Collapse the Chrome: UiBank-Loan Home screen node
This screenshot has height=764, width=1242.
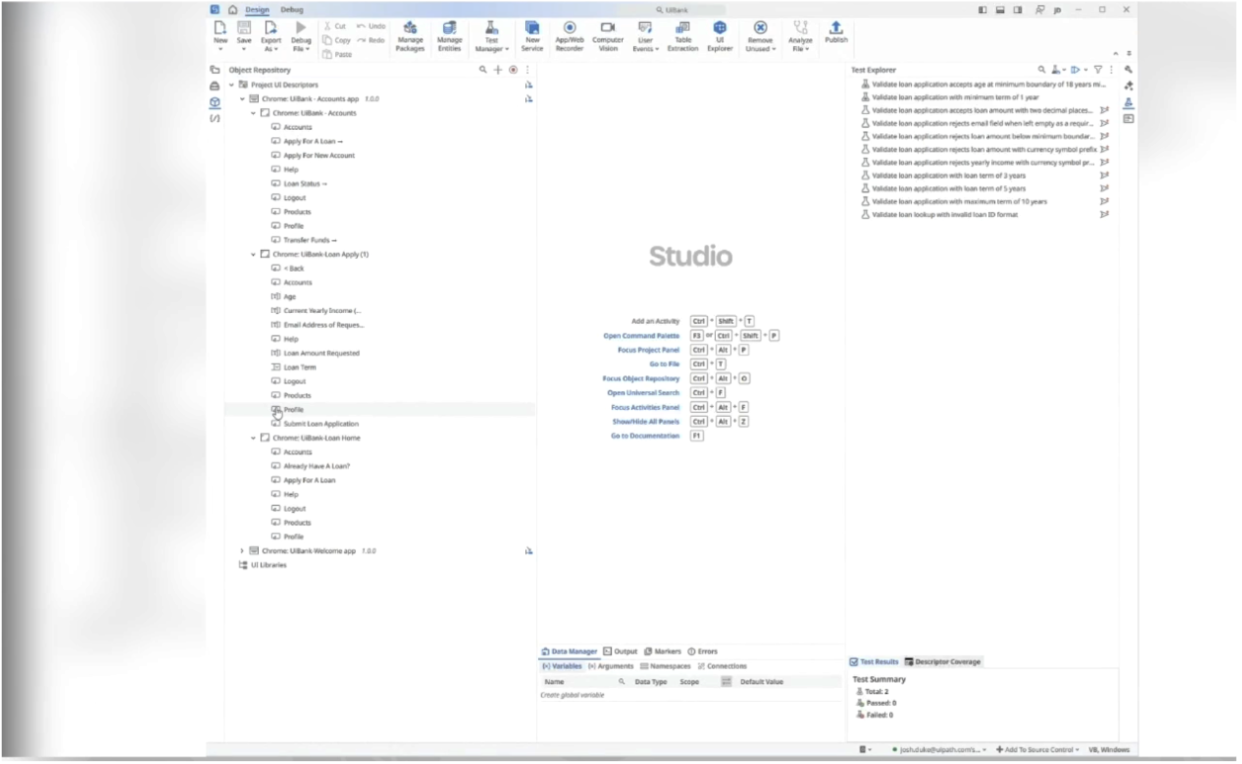click(254, 438)
